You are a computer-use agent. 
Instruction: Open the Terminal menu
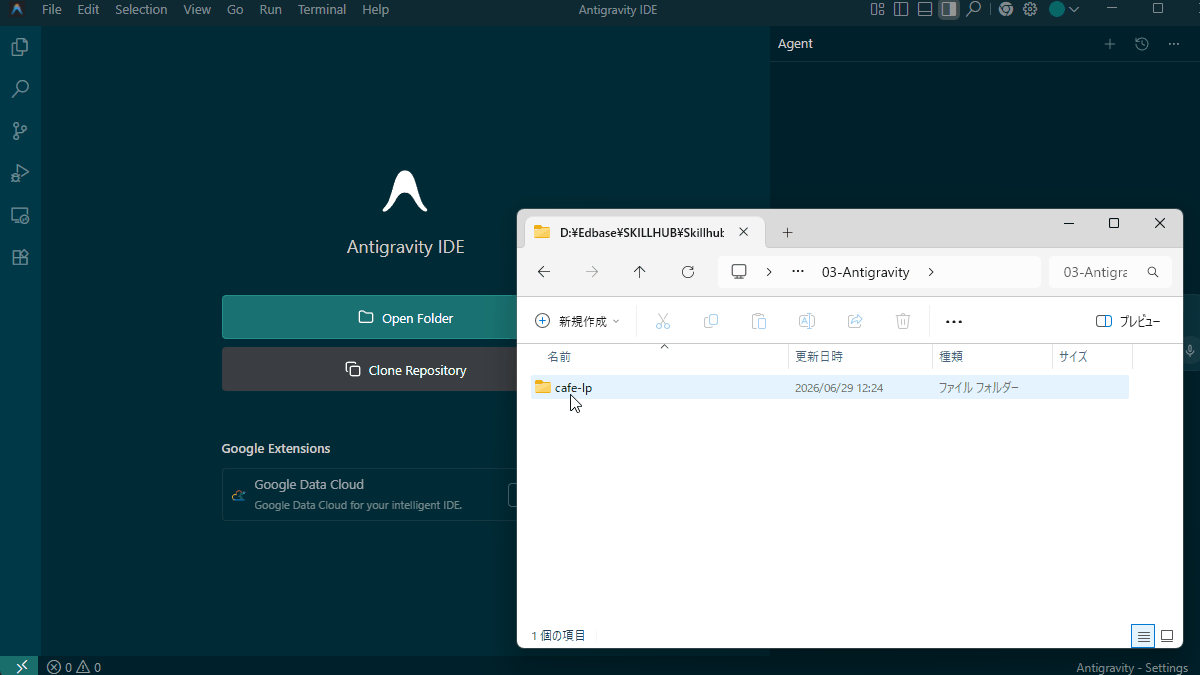pos(322,9)
